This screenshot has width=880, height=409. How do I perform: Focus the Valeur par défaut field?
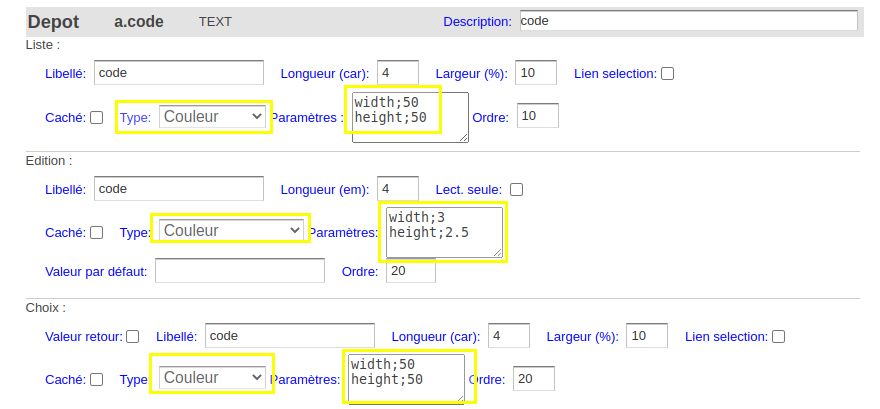[x=240, y=271]
